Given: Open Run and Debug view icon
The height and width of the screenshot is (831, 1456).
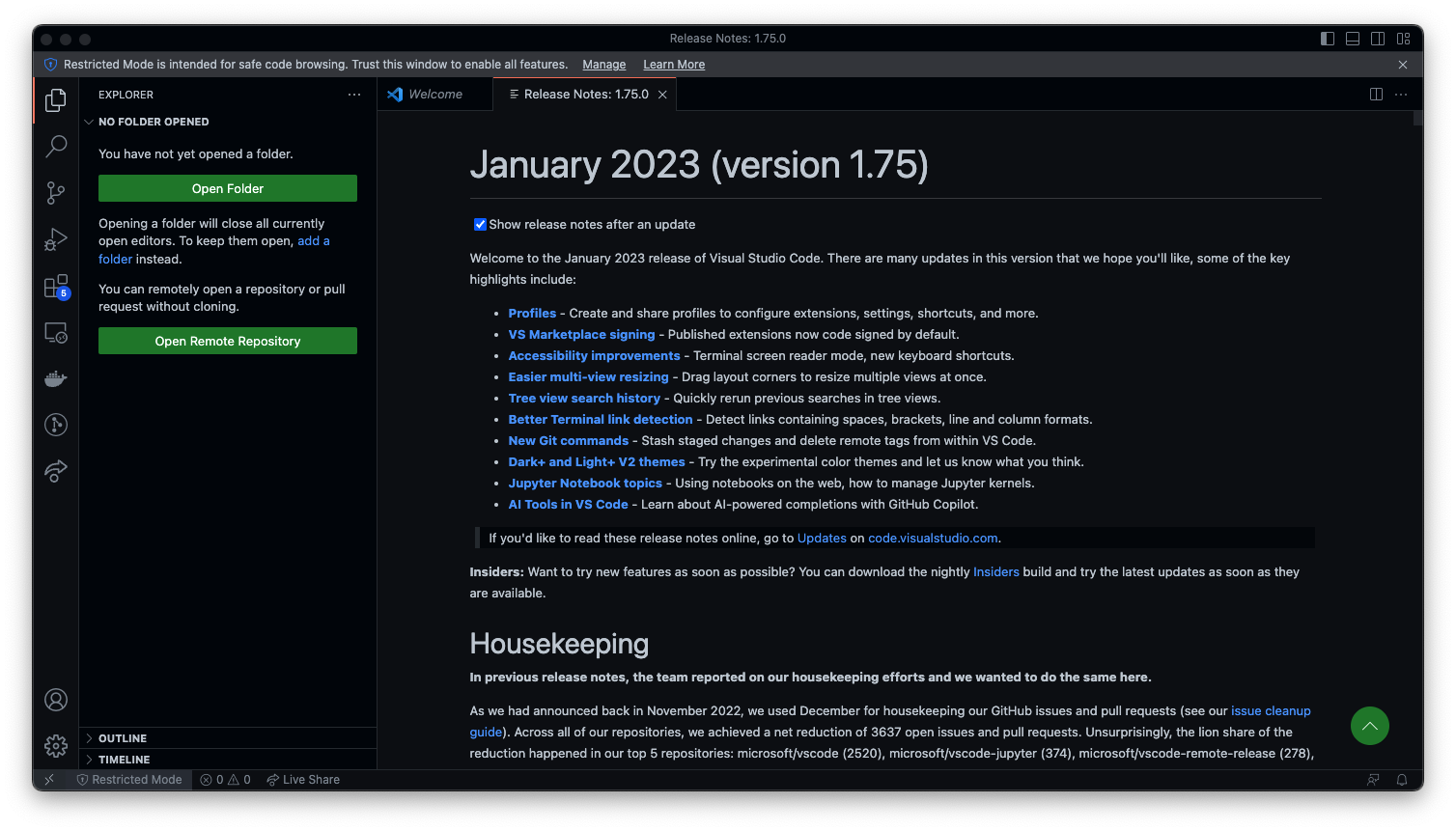Looking at the screenshot, I should (56, 239).
